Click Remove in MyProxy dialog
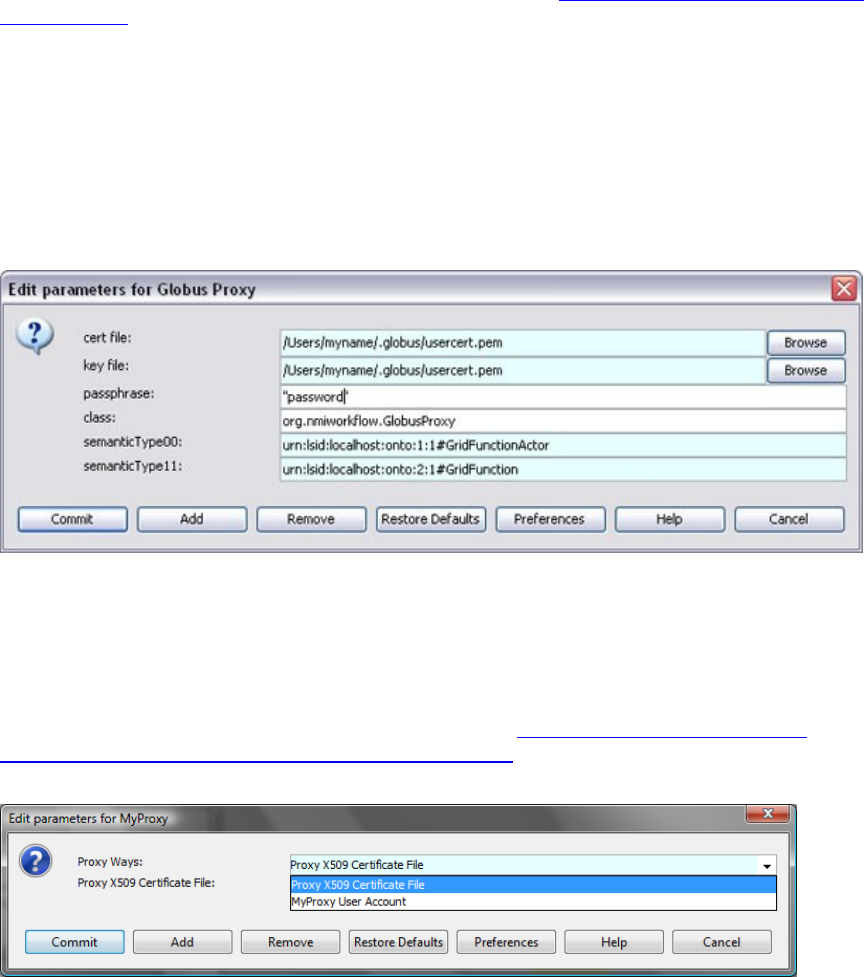The width and height of the screenshot is (864, 977). [x=290, y=942]
